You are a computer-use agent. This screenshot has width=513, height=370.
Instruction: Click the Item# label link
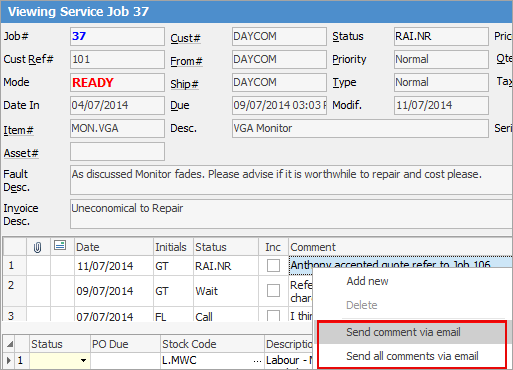pos(19,130)
